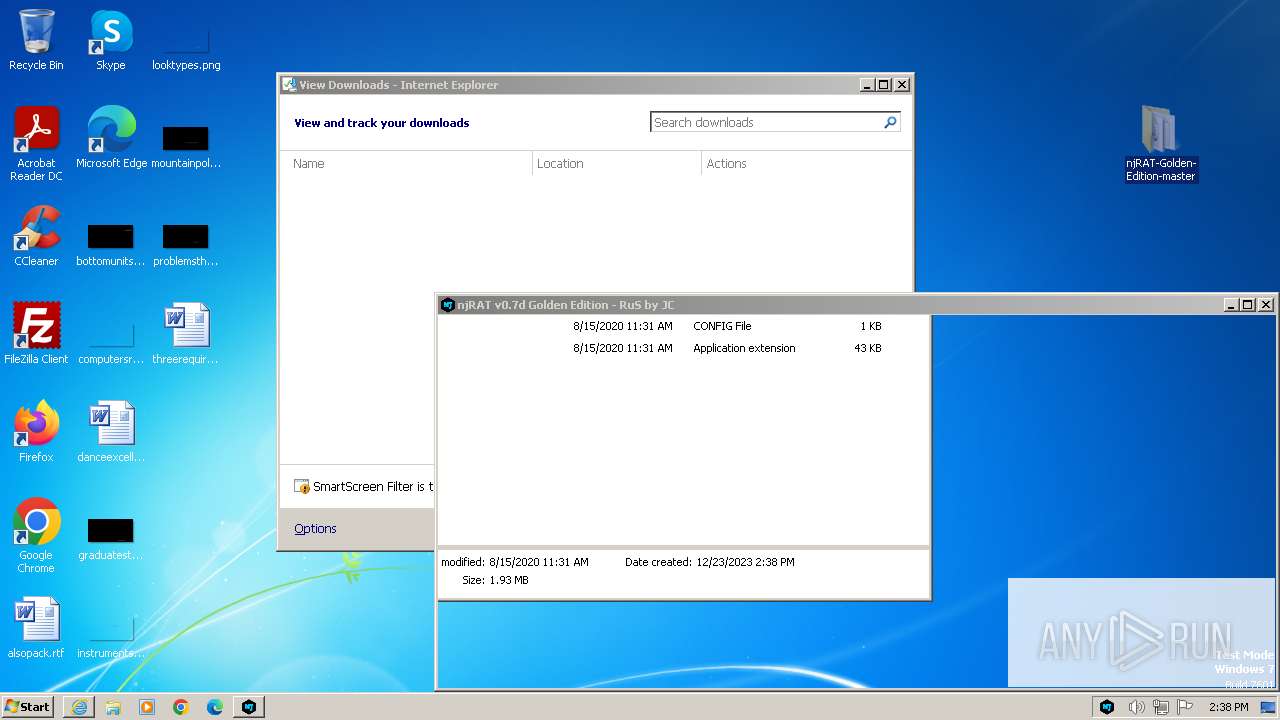Select the bottomunits... desktop file
The width and height of the screenshot is (1280, 720).
click(x=110, y=243)
